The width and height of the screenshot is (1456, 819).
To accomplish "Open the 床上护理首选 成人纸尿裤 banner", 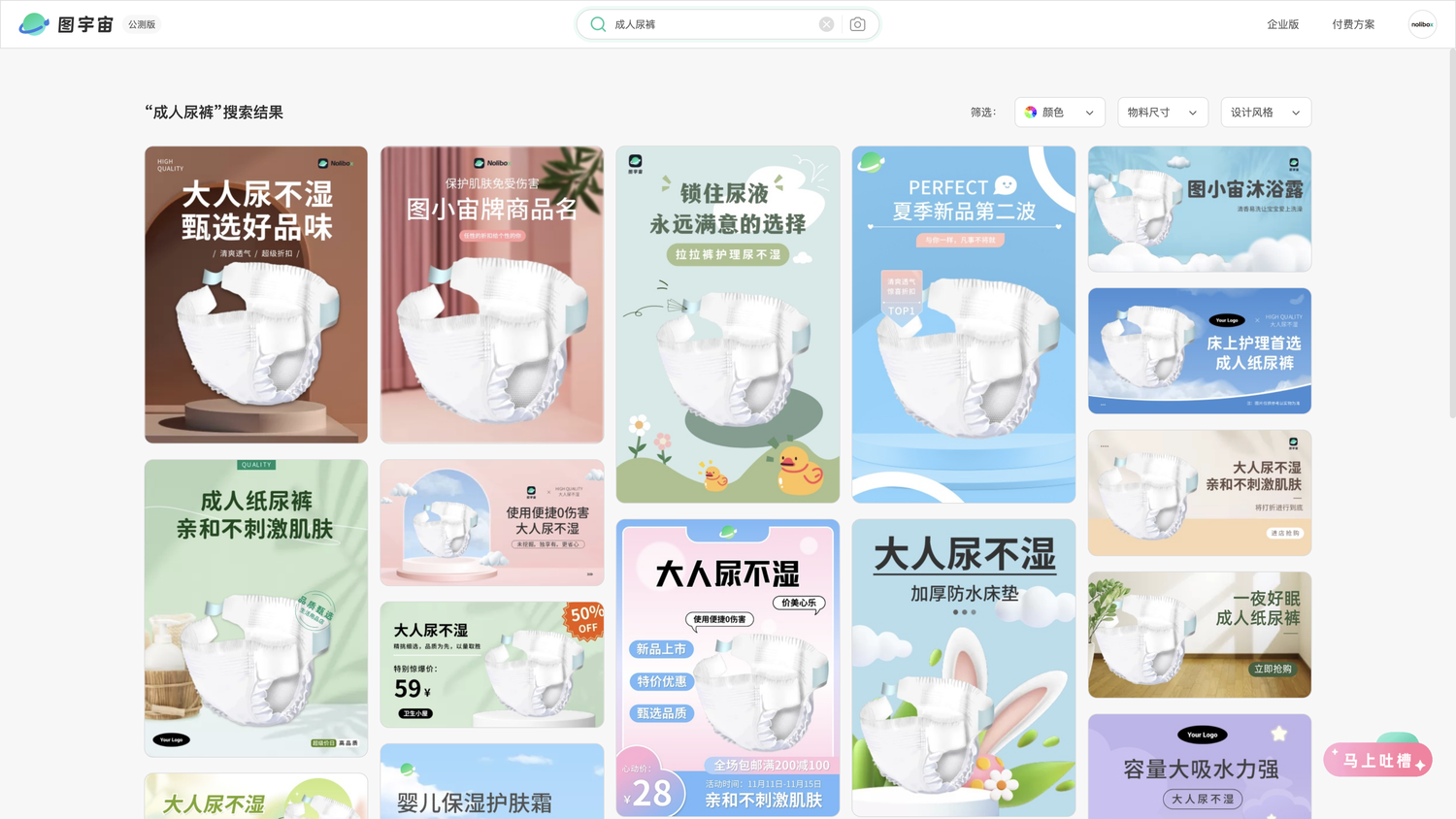I will click(1200, 350).
